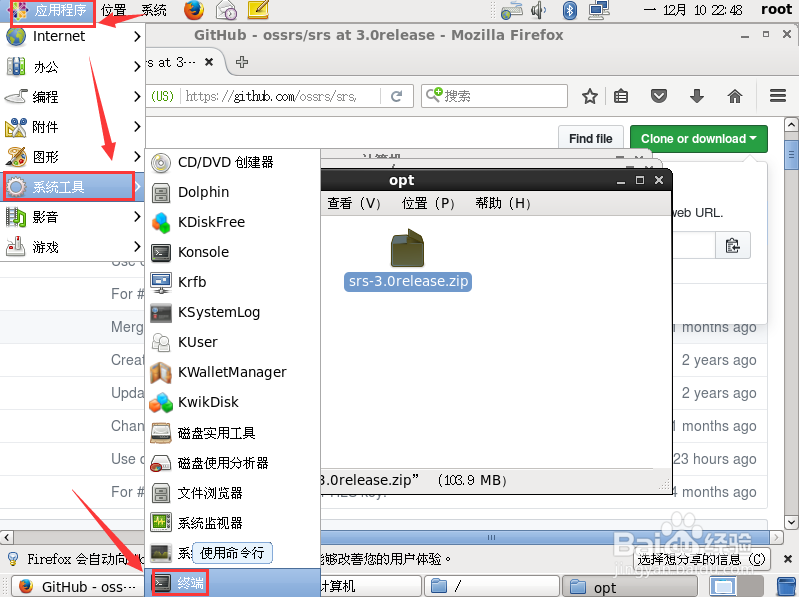
Task: Expand the 附件 accessories submenu
Action: tap(72, 127)
